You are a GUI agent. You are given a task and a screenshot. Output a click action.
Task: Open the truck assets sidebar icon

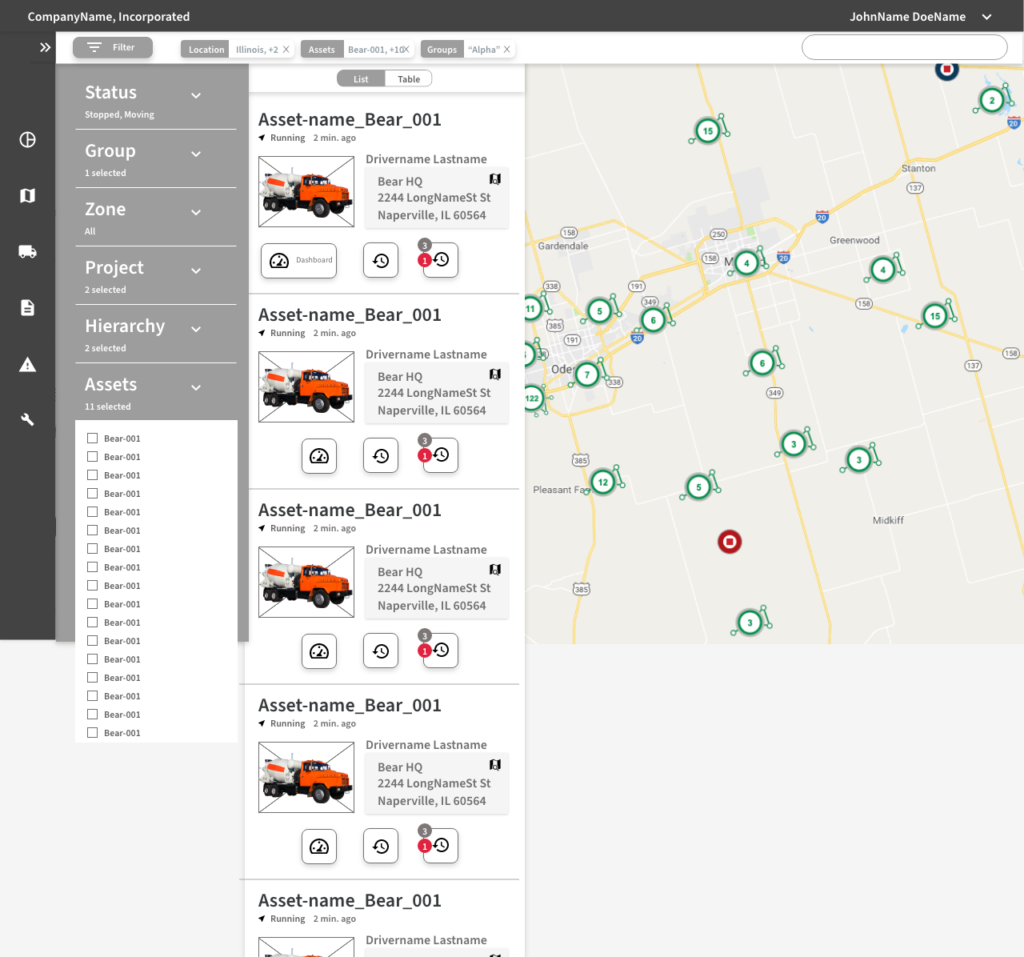click(28, 252)
